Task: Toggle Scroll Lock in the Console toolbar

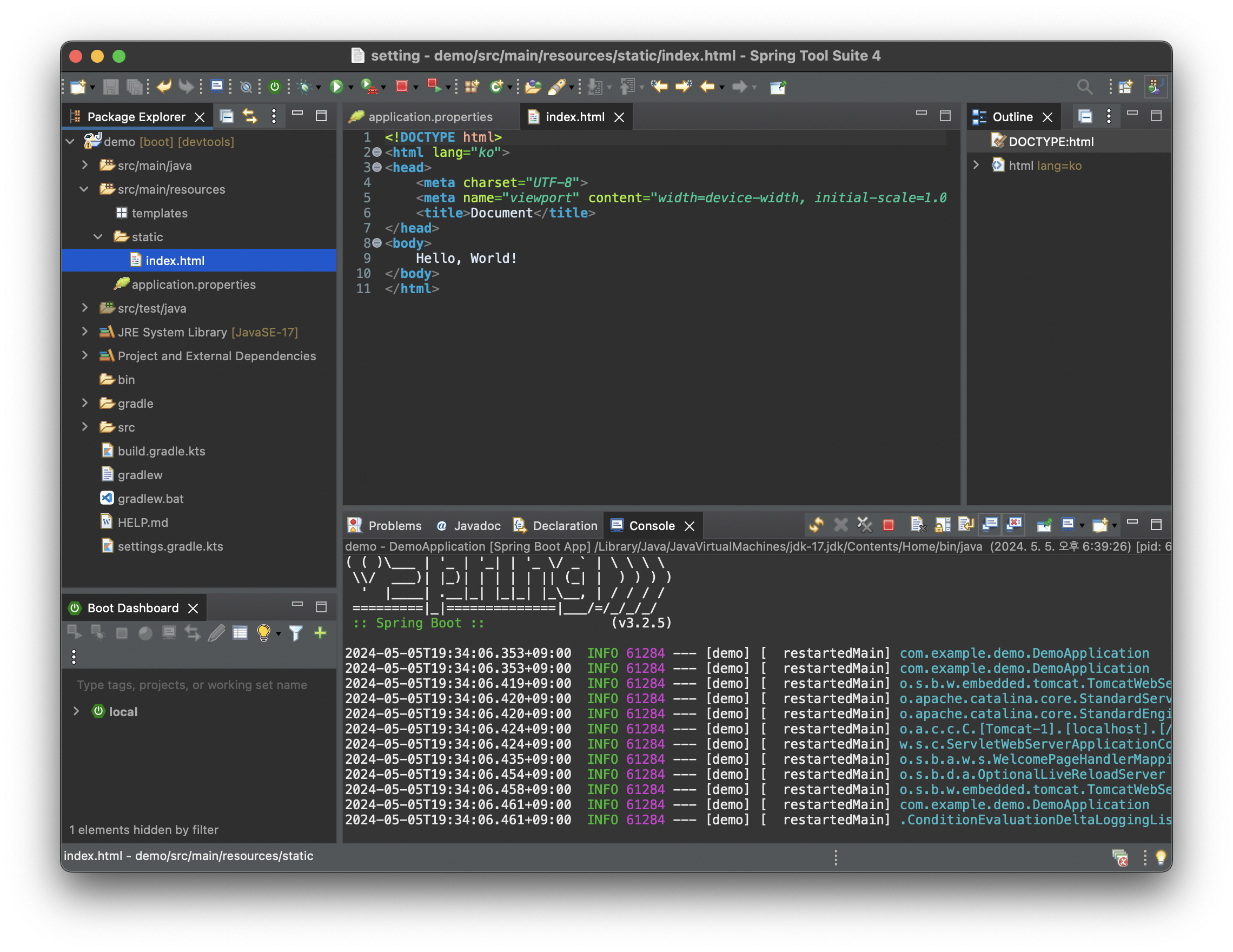Action: tap(942, 526)
